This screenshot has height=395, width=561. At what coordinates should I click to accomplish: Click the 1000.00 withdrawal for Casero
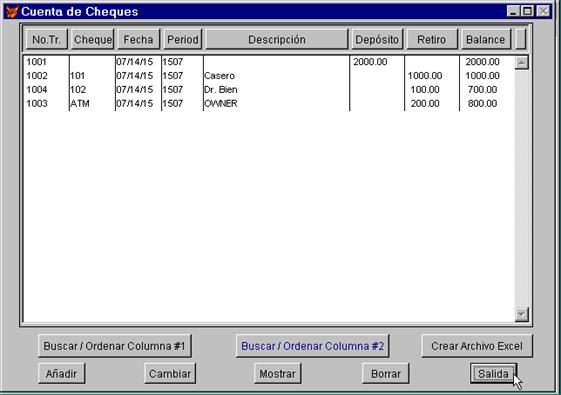tap(425, 75)
